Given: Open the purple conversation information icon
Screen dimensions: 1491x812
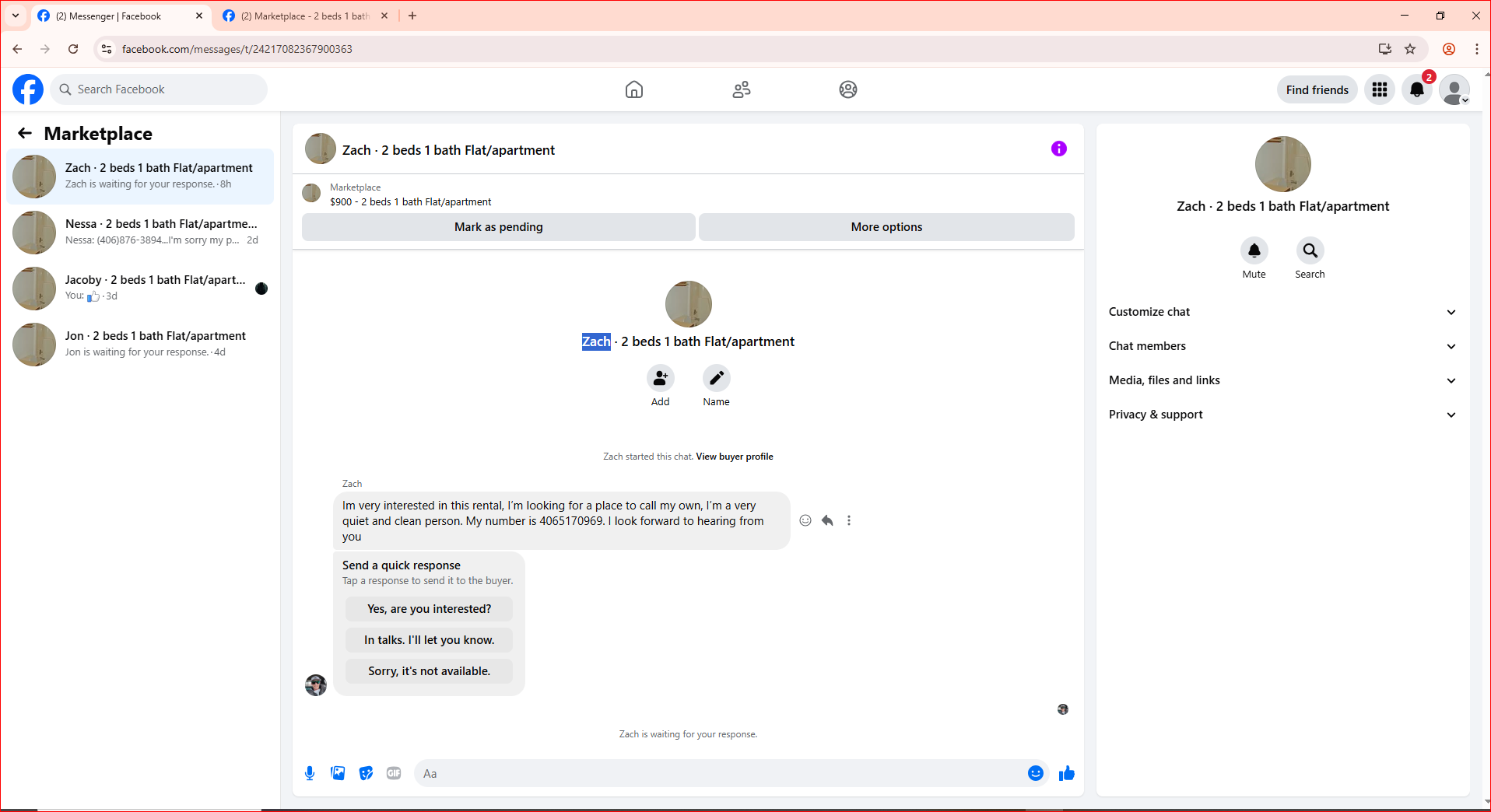Looking at the screenshot, I should pyautogui.click(x=1059, y=149).
